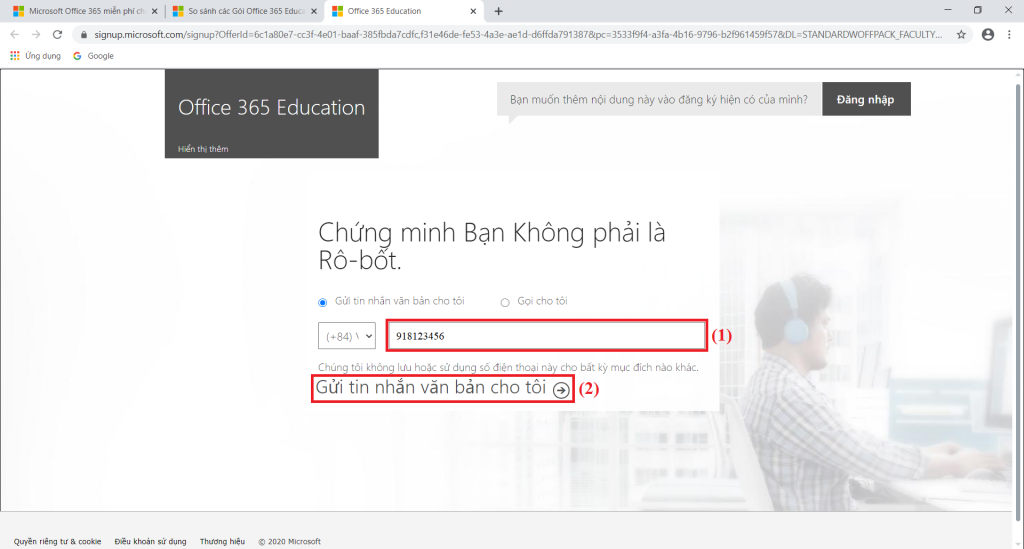Open Quyền riêng tư & cookie link
The height and width of the screenshot is (549, 1024).
point(57,541)
